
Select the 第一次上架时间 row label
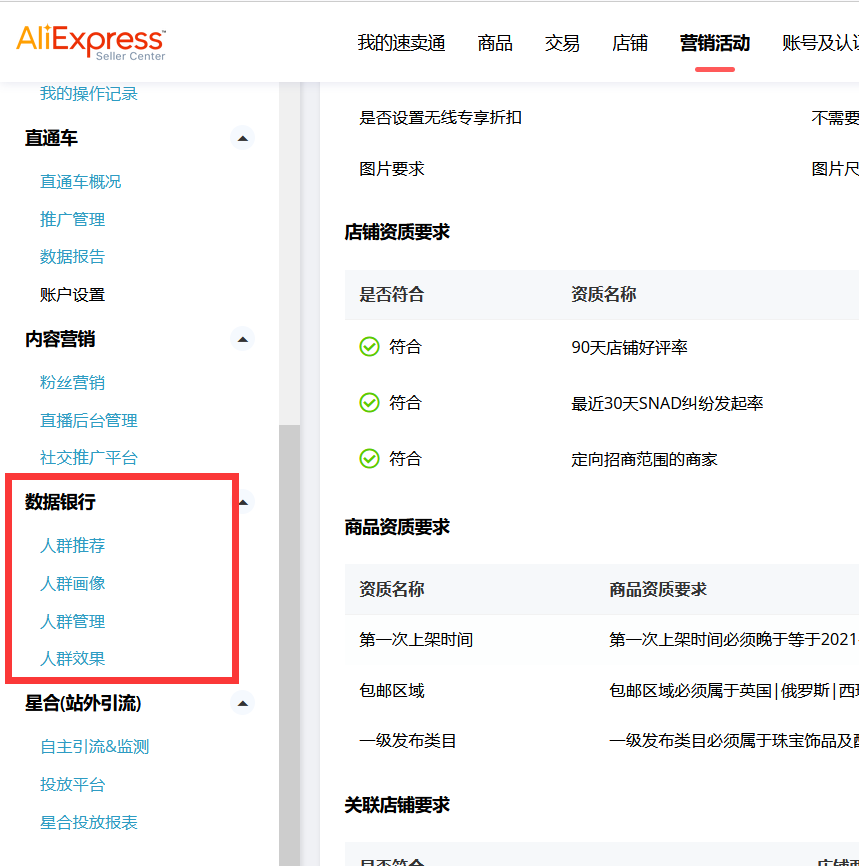point(416,640)
